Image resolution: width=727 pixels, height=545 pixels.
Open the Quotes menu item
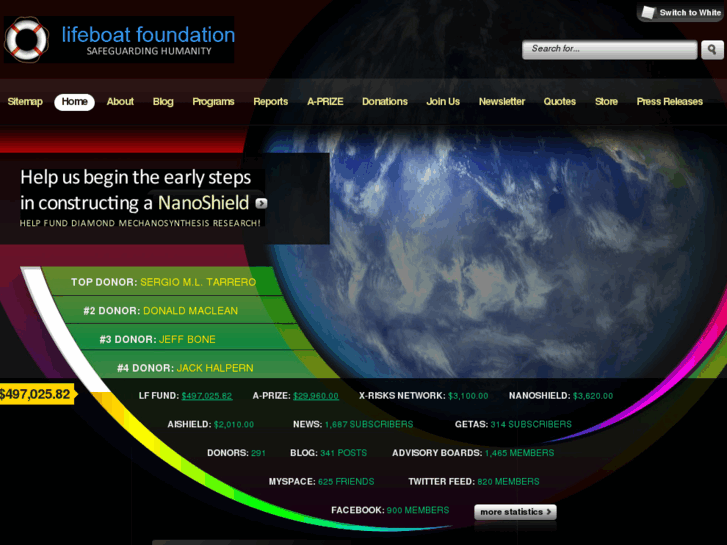point(560,102)
